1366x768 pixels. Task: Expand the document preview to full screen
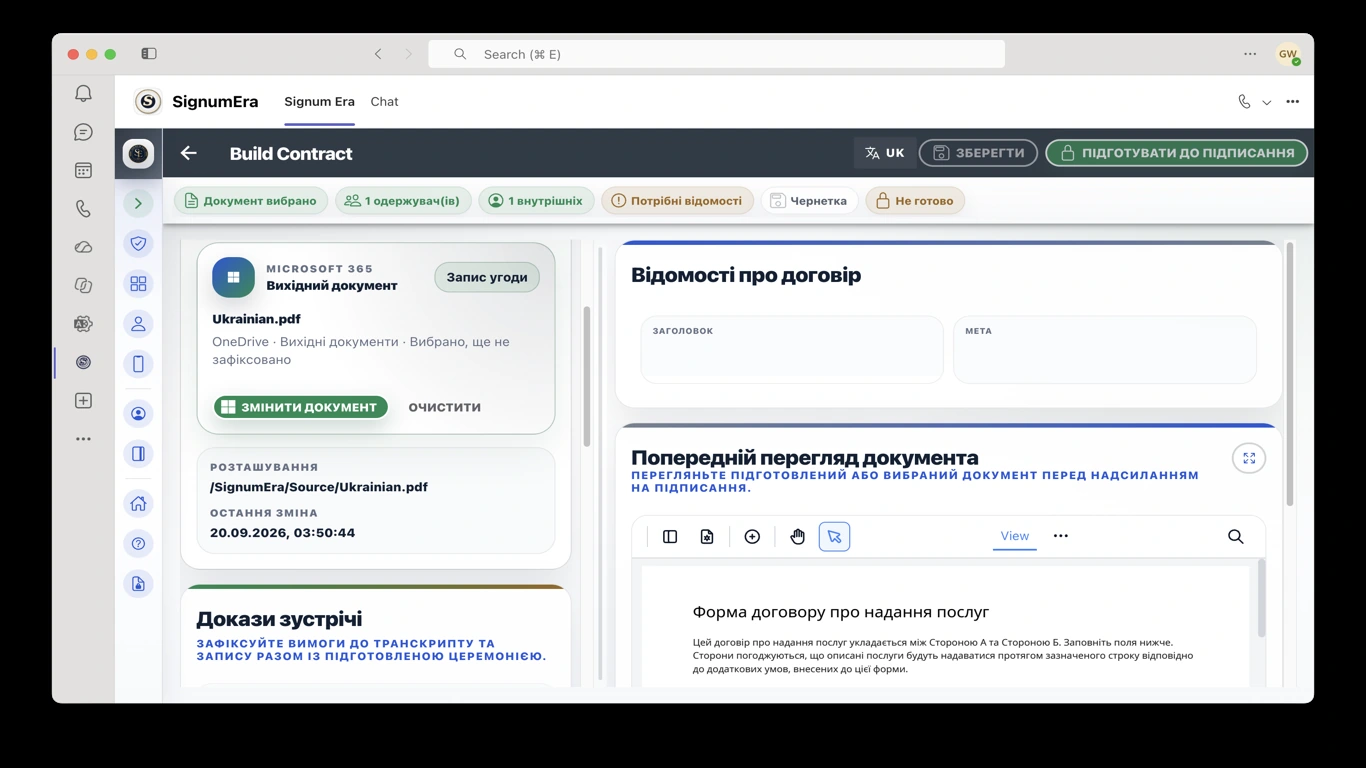1249,458
